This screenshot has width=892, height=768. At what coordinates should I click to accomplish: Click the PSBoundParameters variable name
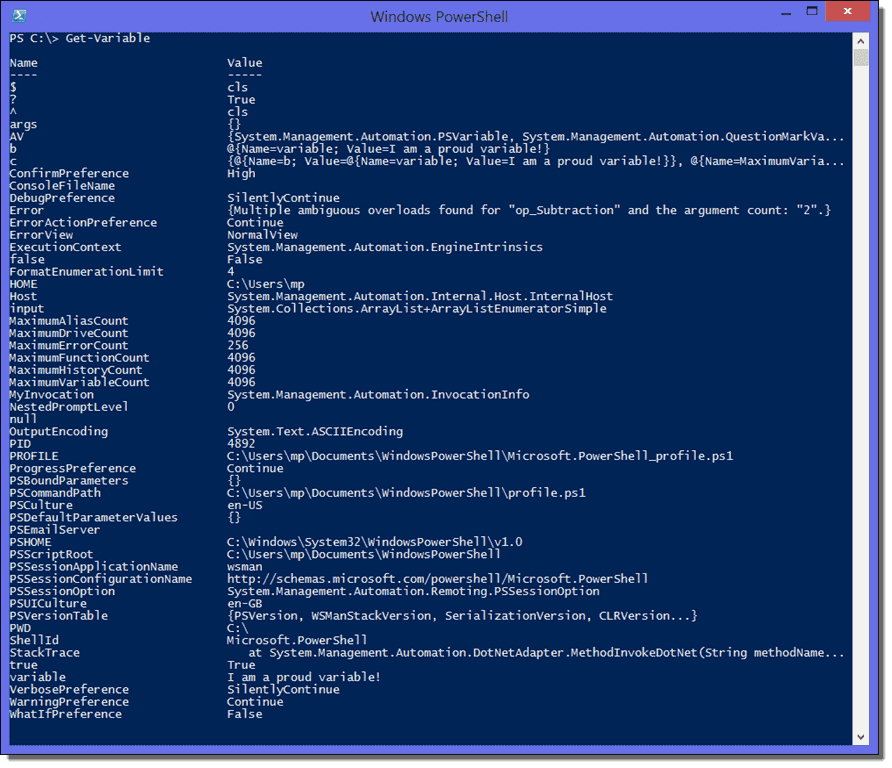[69, 481]
